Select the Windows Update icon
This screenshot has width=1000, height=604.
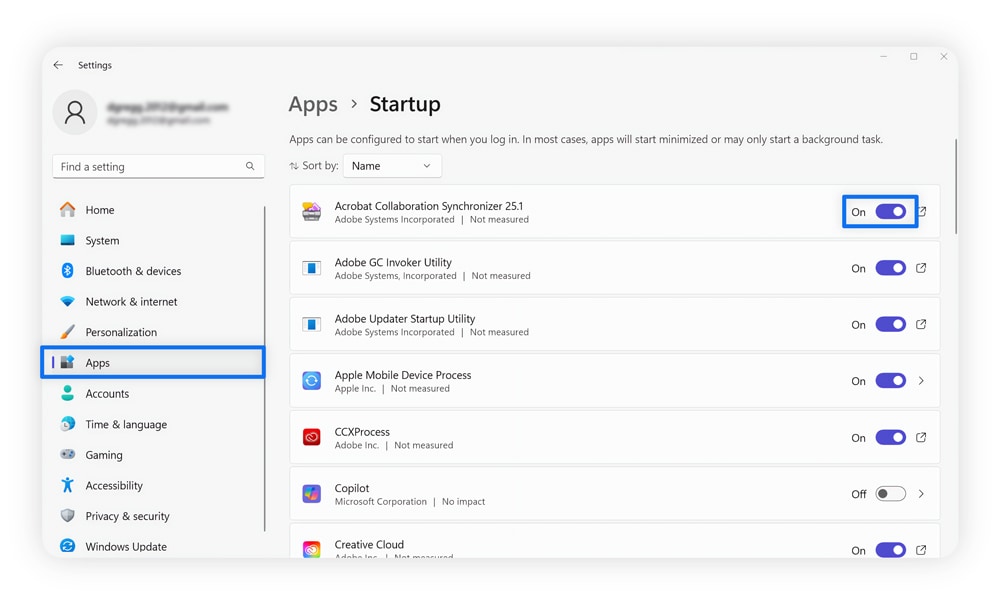click(68, 546)
